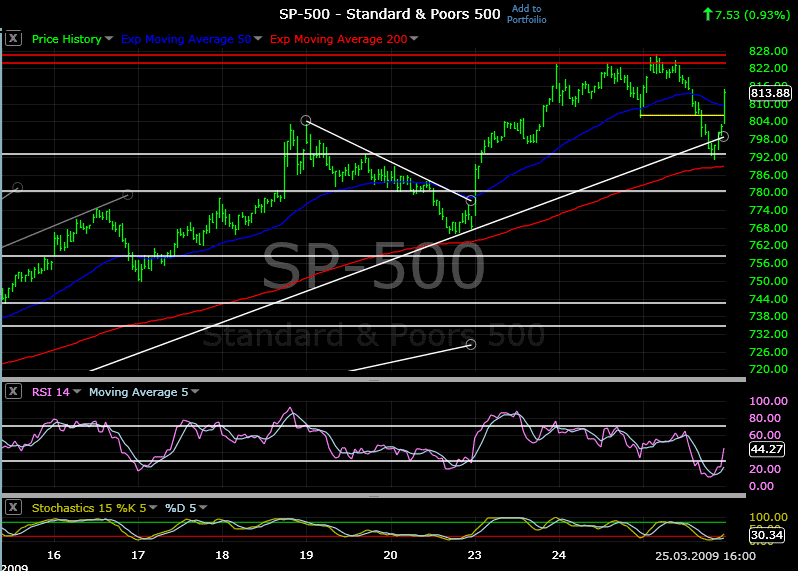
Task: Close the Stochastics indicator panel
Action: coord(13,507)
